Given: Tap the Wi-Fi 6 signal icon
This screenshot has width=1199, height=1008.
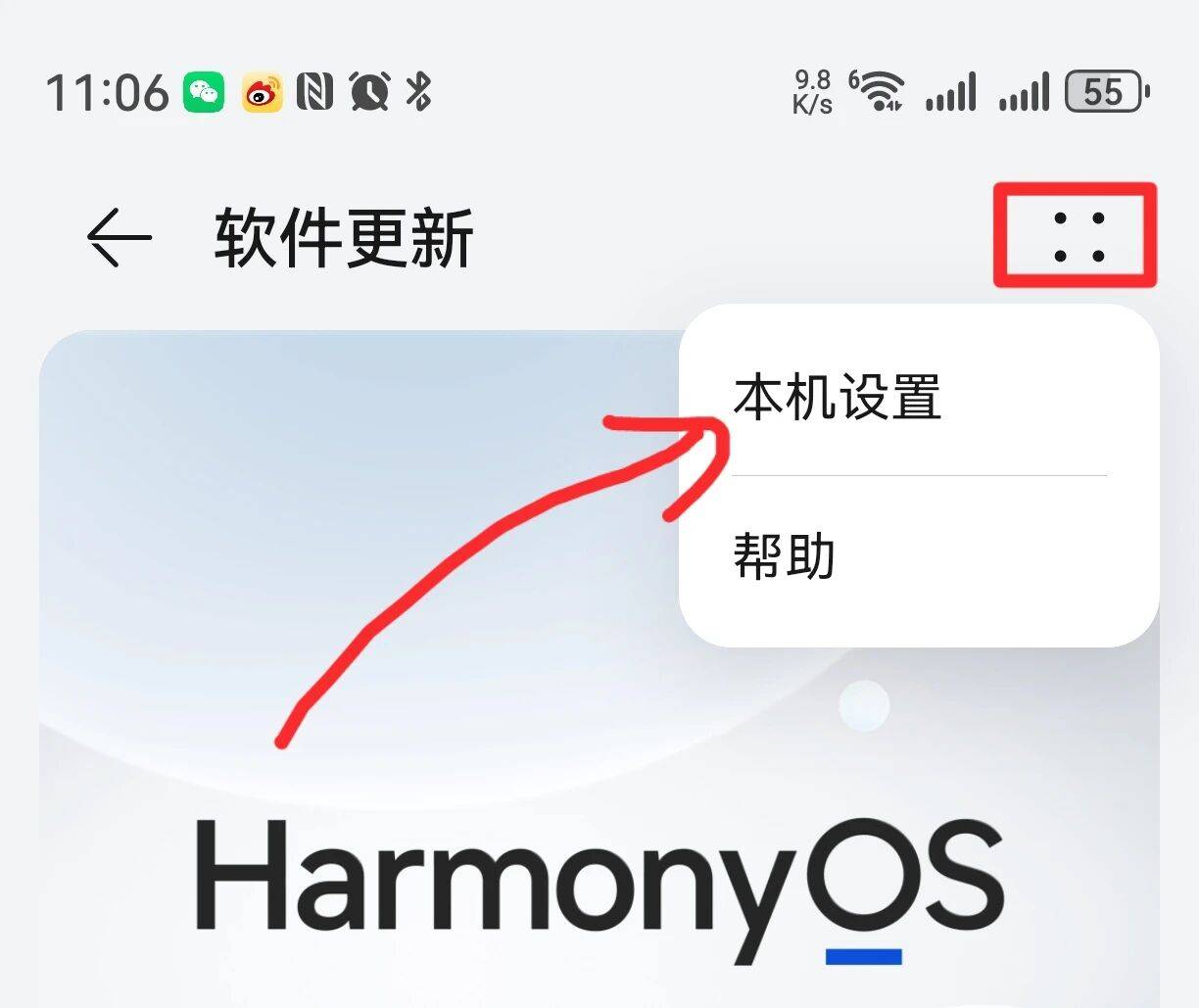Looking at the screenshot, I should (x=877, y=91).
